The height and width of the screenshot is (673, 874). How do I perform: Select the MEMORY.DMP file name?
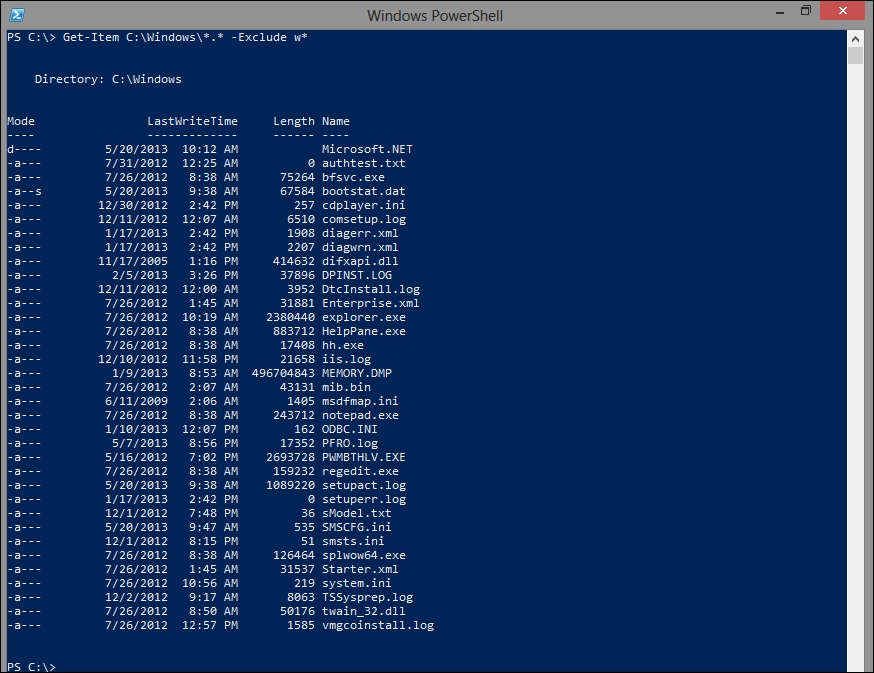[x=357, y=373]
